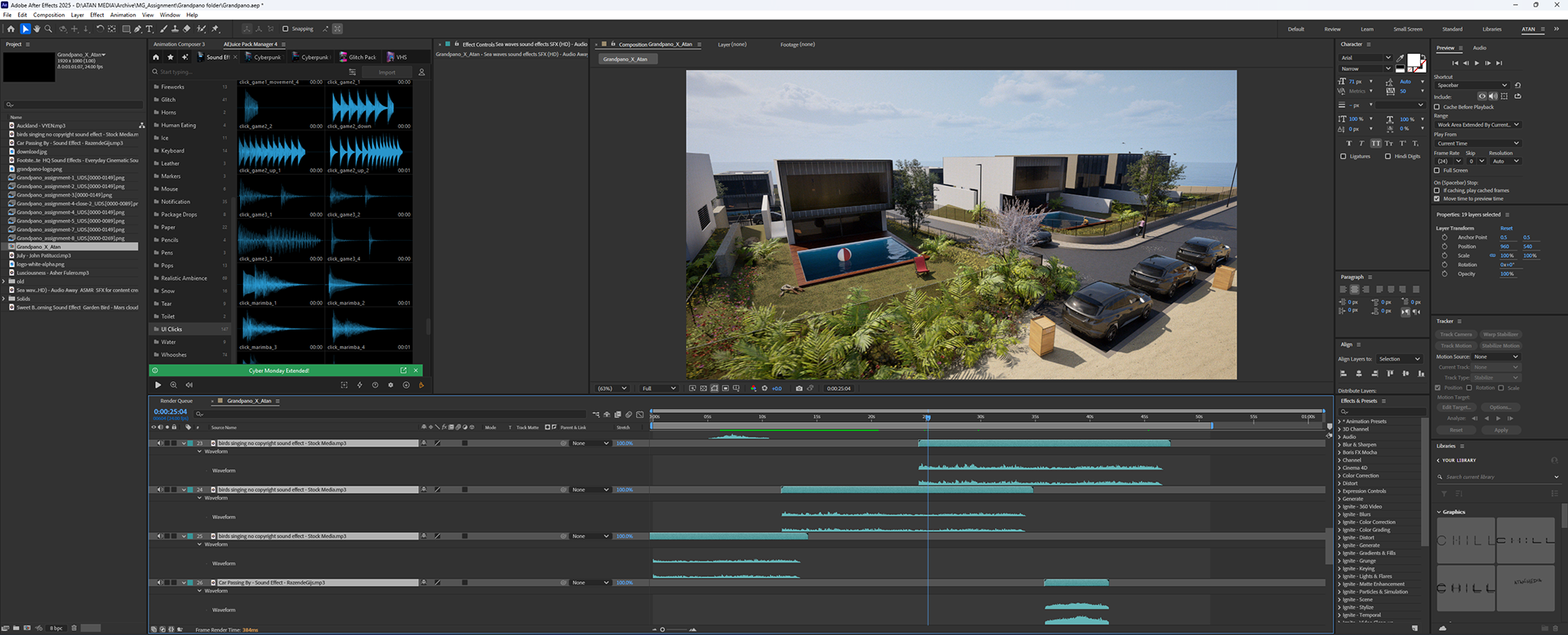Click the AEJuice settings gear icon

coord(390,384)
